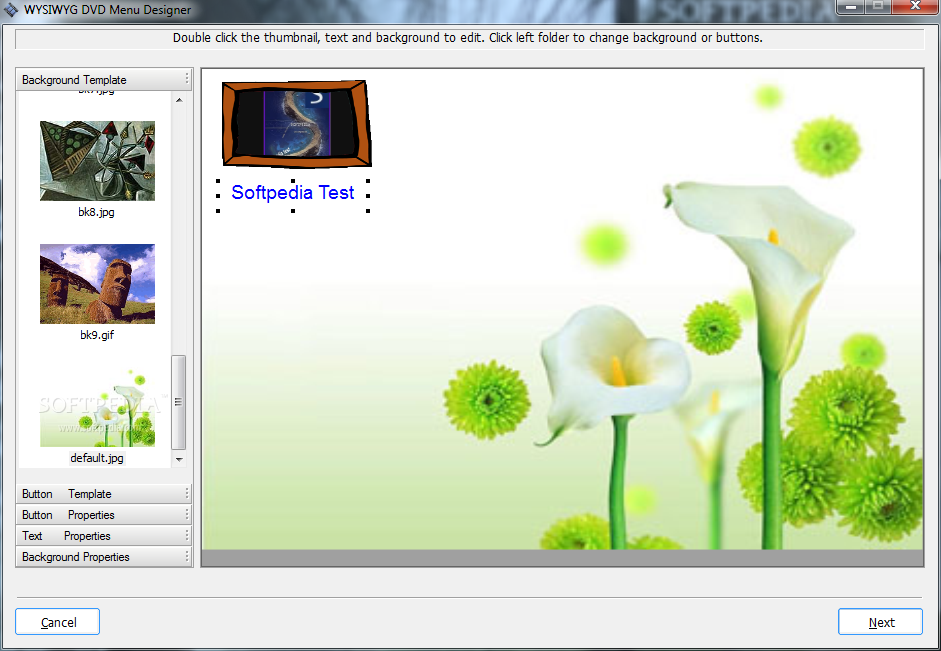Open the Background Properties panel

coord(104,557)
